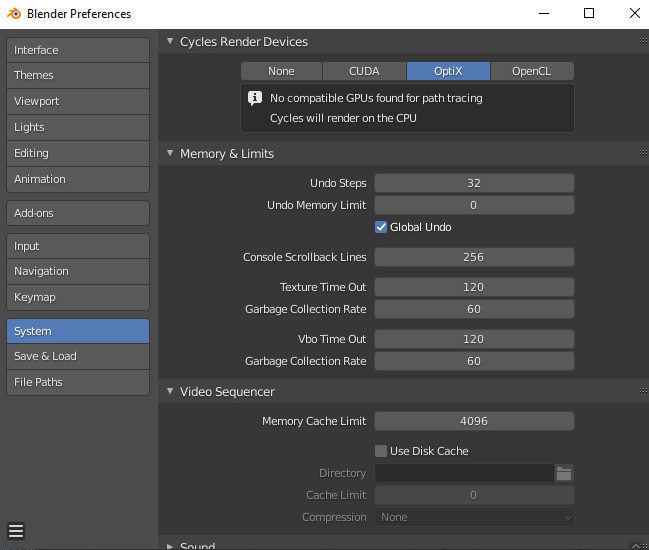Click the Blender logo in title bar
The image size is (649, 550).
pyautogui.click(x=14, y=14)
